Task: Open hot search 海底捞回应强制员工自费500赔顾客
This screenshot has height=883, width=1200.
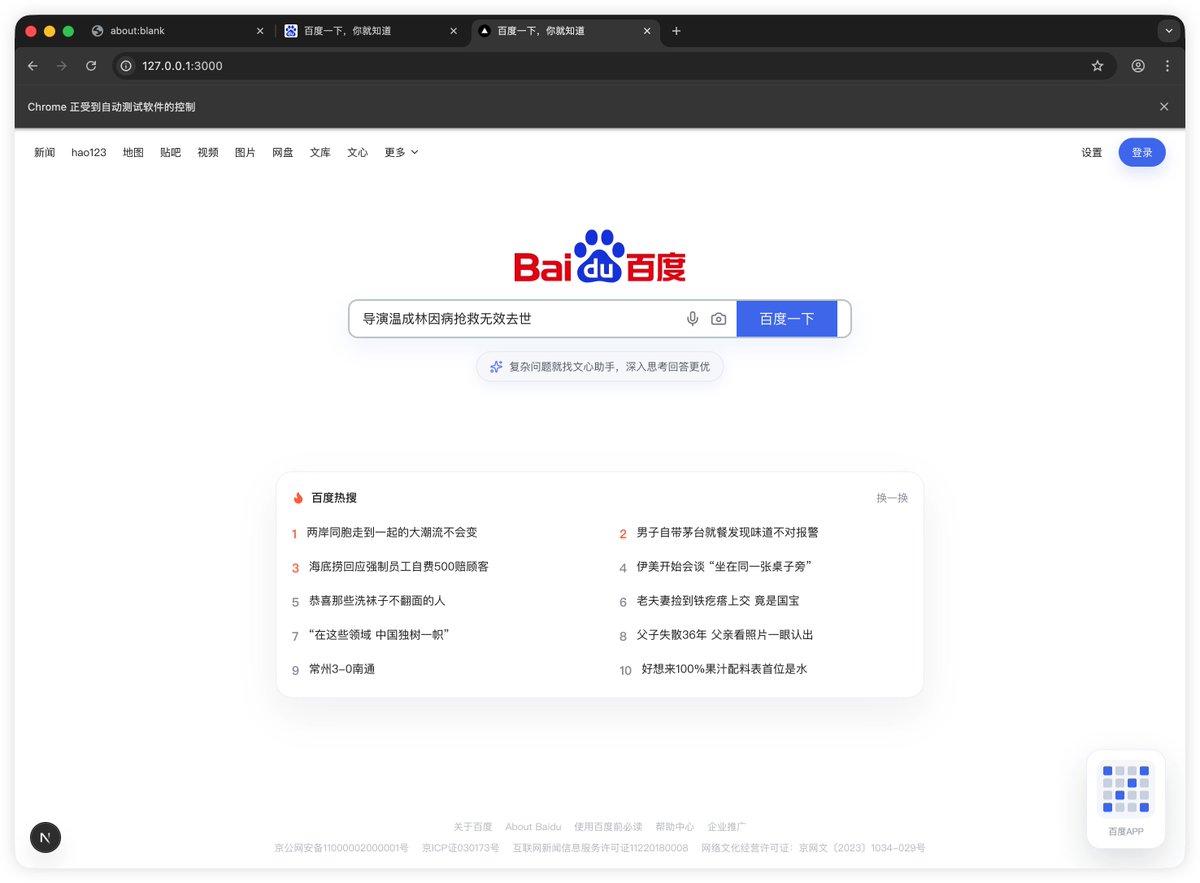Action: 398,567
